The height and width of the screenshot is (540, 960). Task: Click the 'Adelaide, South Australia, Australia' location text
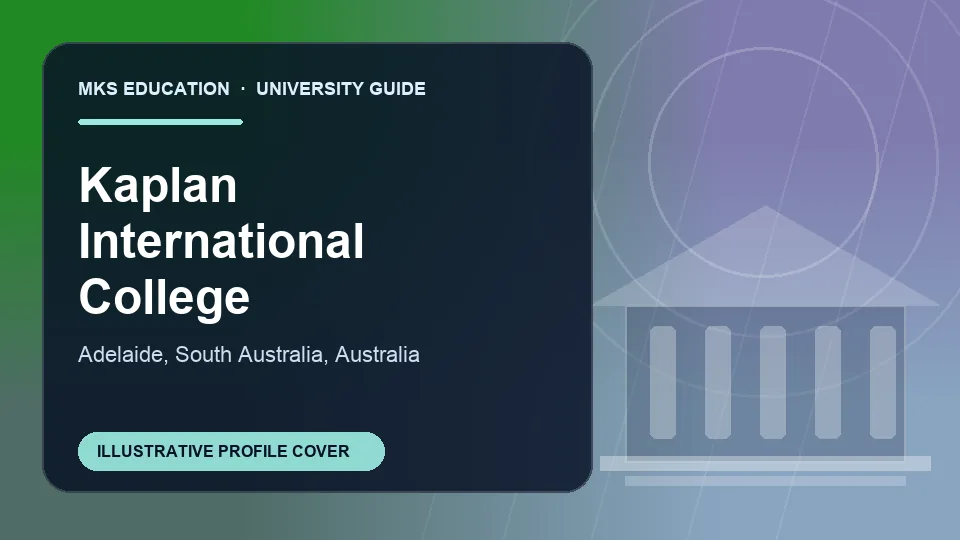[x=249, y=354]
